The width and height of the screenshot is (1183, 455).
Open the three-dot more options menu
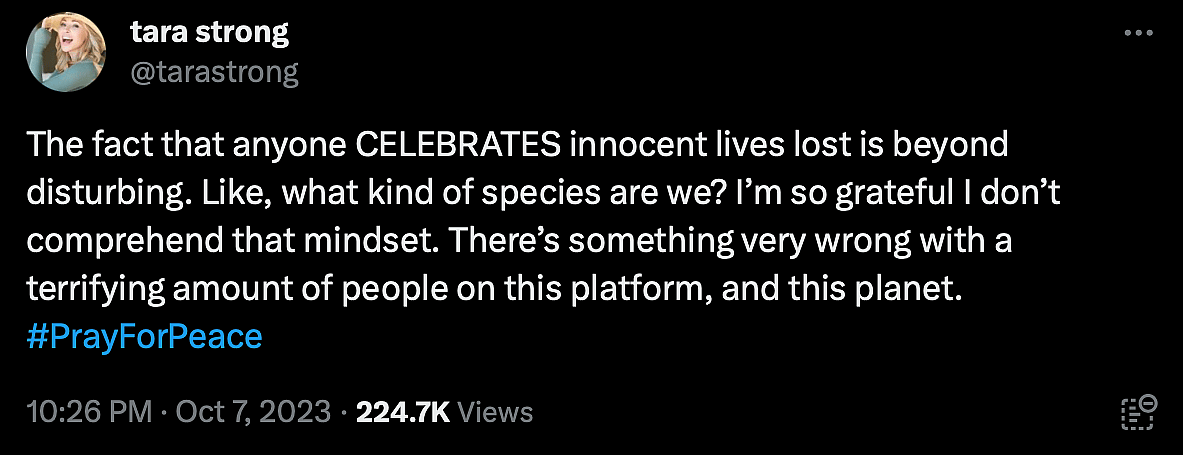pyautogui.click(x=1140, y=33)
